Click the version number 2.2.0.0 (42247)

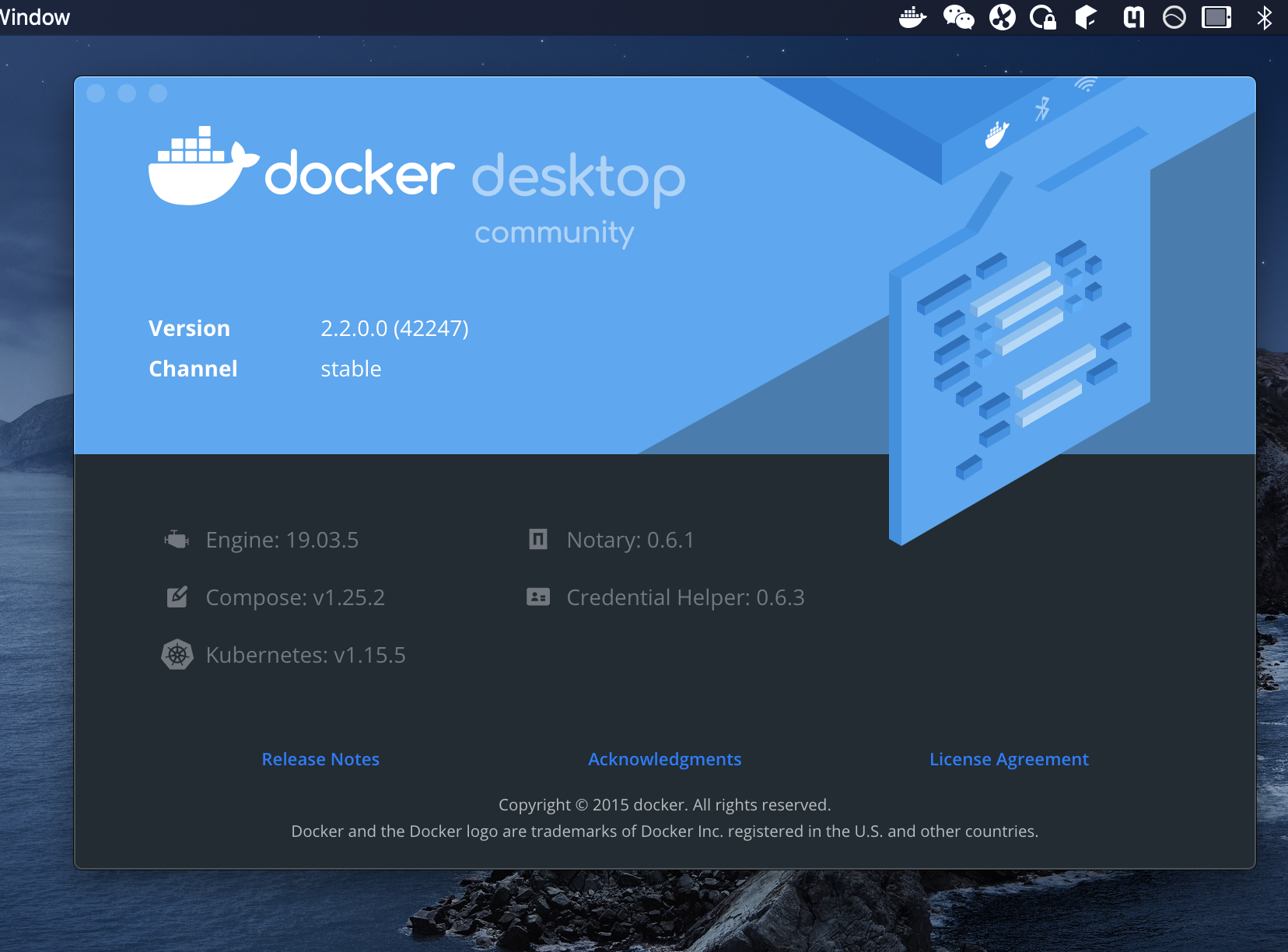395,329
